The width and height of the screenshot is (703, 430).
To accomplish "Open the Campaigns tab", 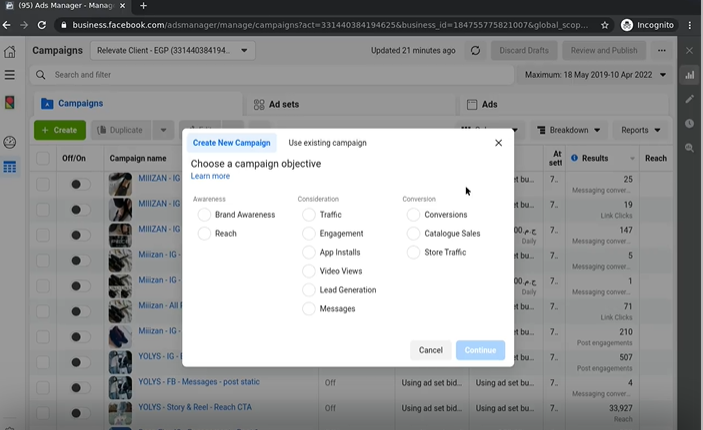I will click(138, 104).
